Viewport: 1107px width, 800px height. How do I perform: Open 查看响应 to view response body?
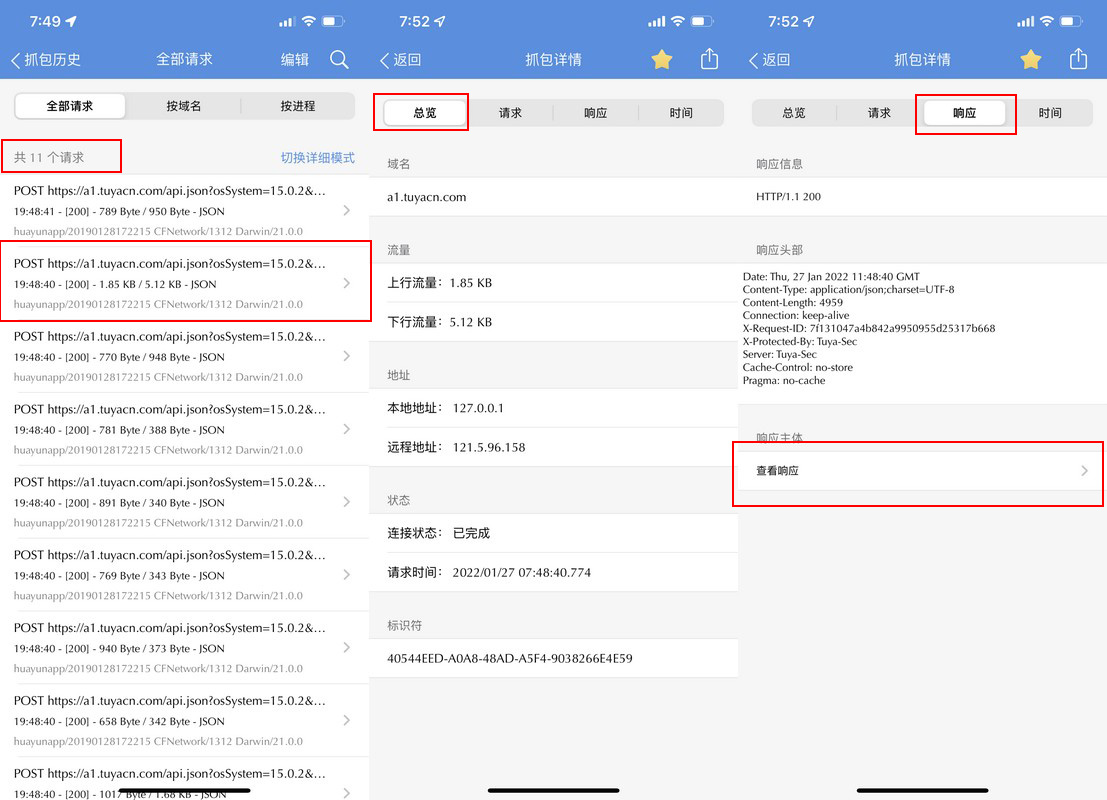pos(917,471)
